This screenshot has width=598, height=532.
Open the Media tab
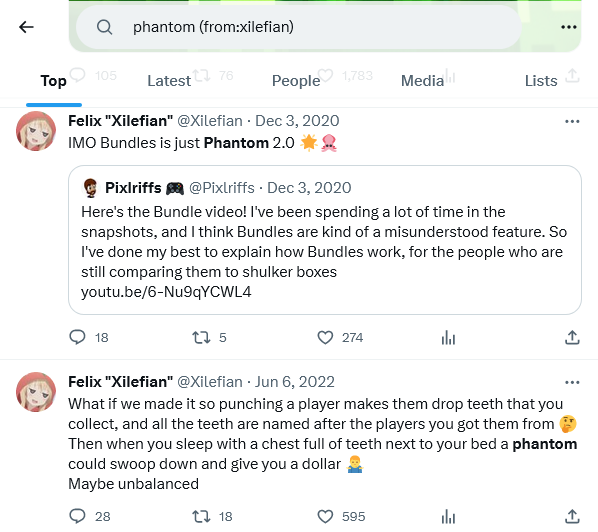click(422, 81)
